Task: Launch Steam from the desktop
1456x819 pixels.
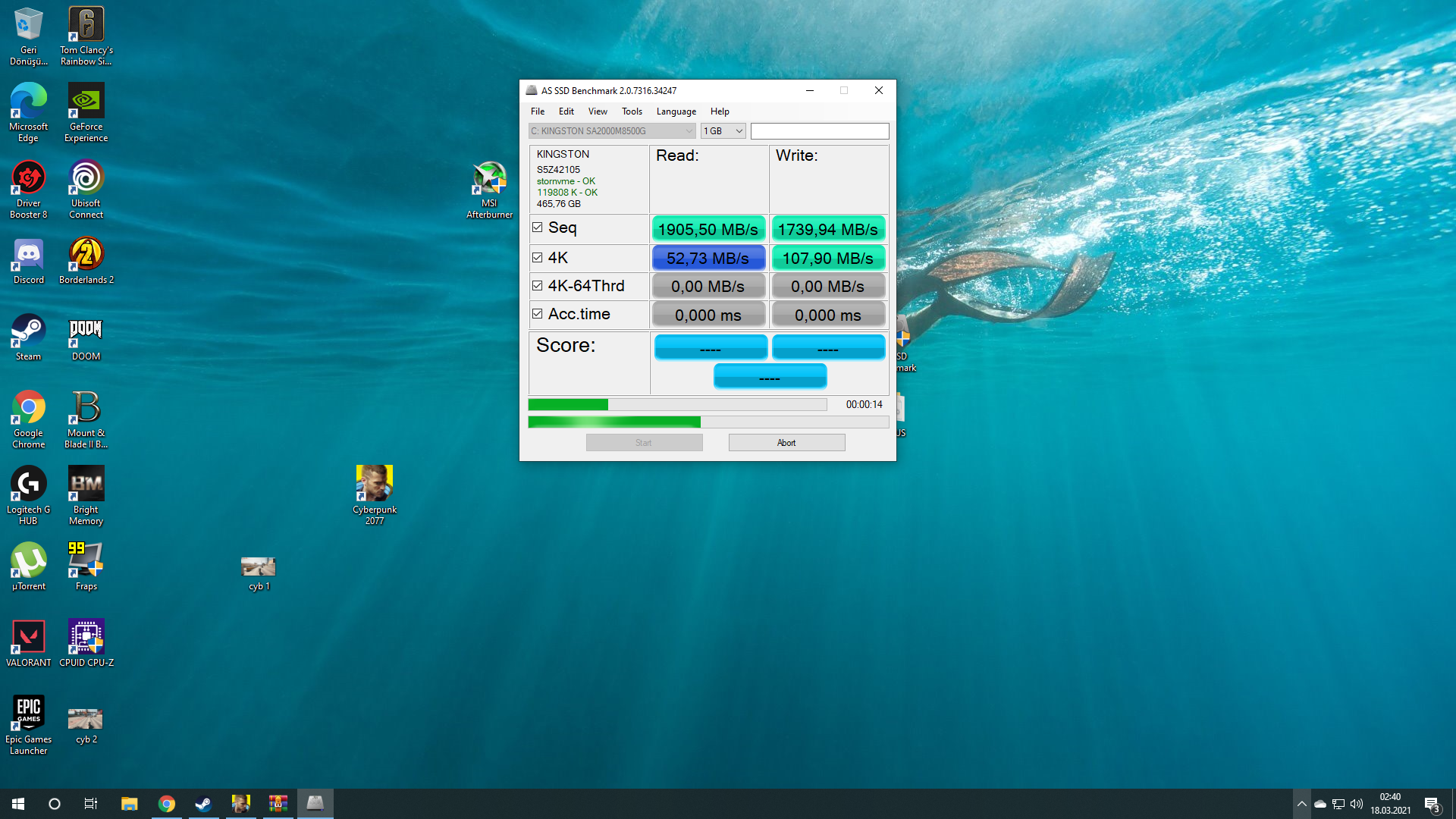Action: tap(28, 332)
